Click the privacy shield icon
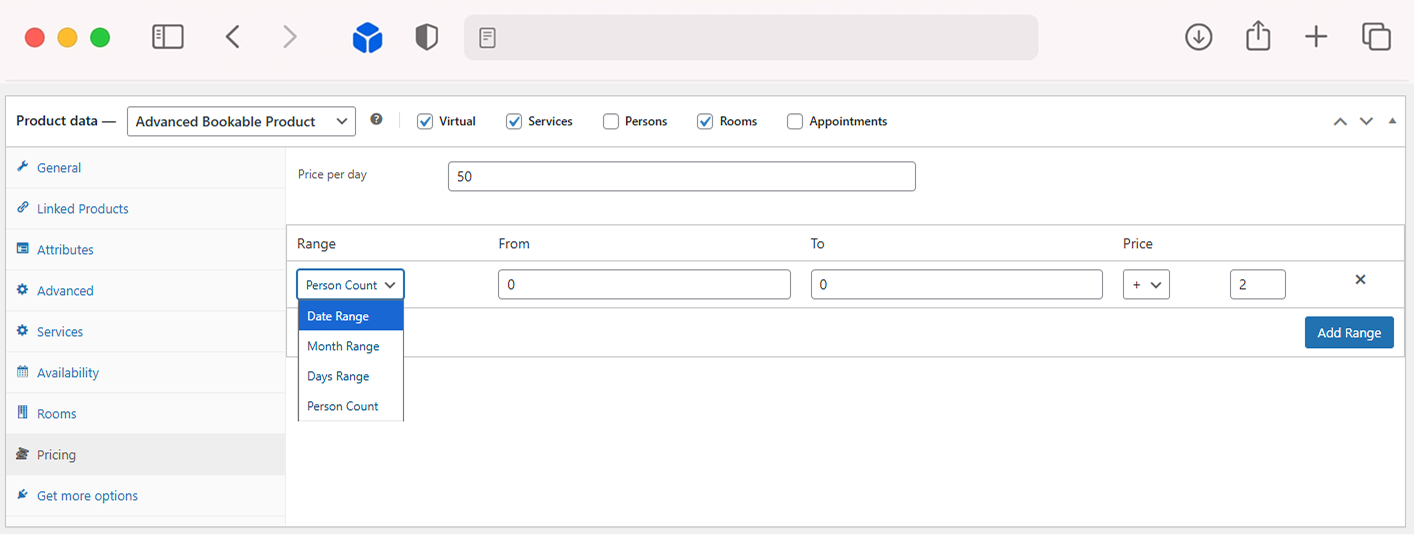 (x=427, y=38)
